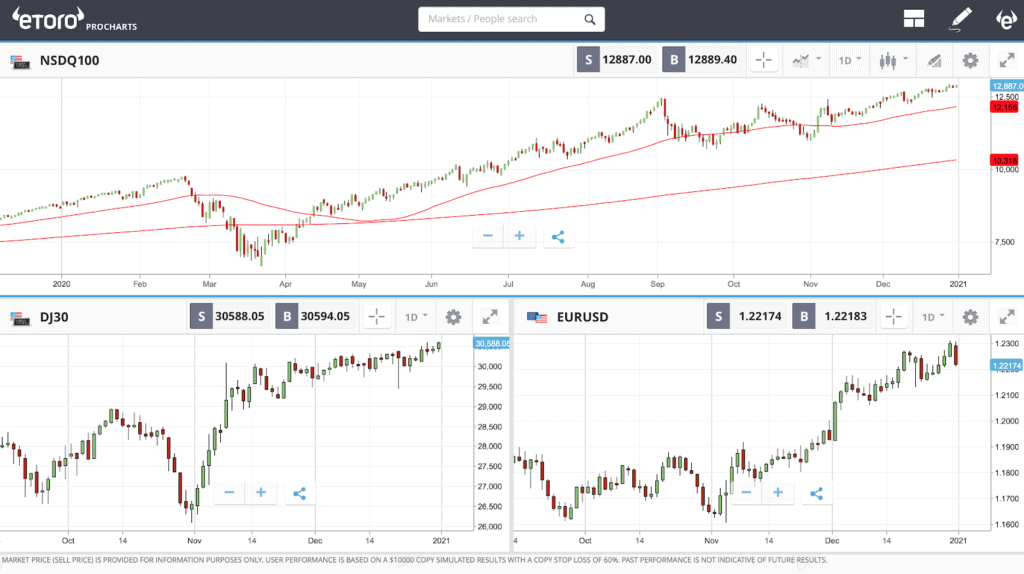Click the 1.22174 current price label
Viewport: 1024px width, 574px height.
[x=1006, y=366]
